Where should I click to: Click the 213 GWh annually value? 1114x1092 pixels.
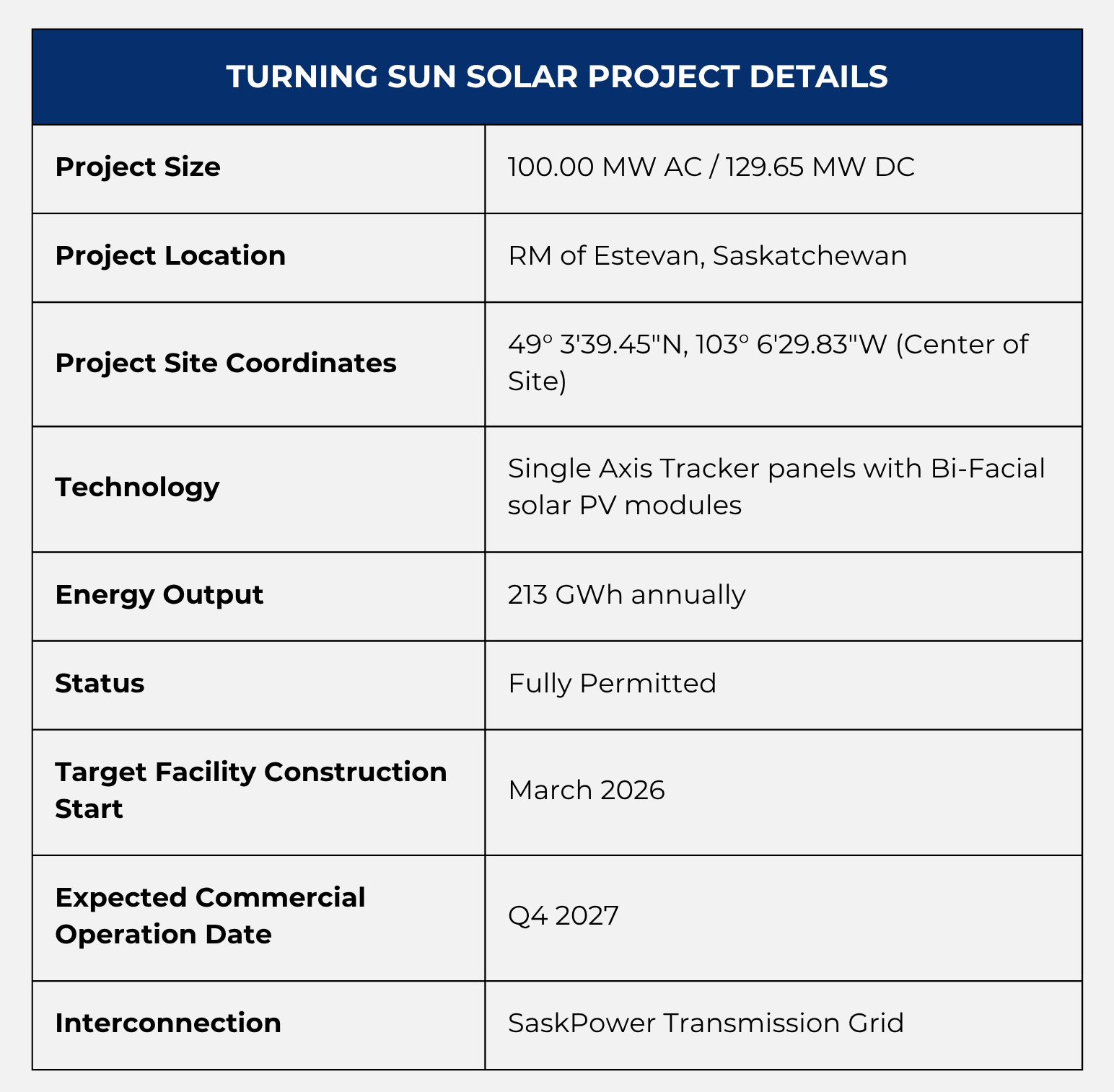pos(626,595)
